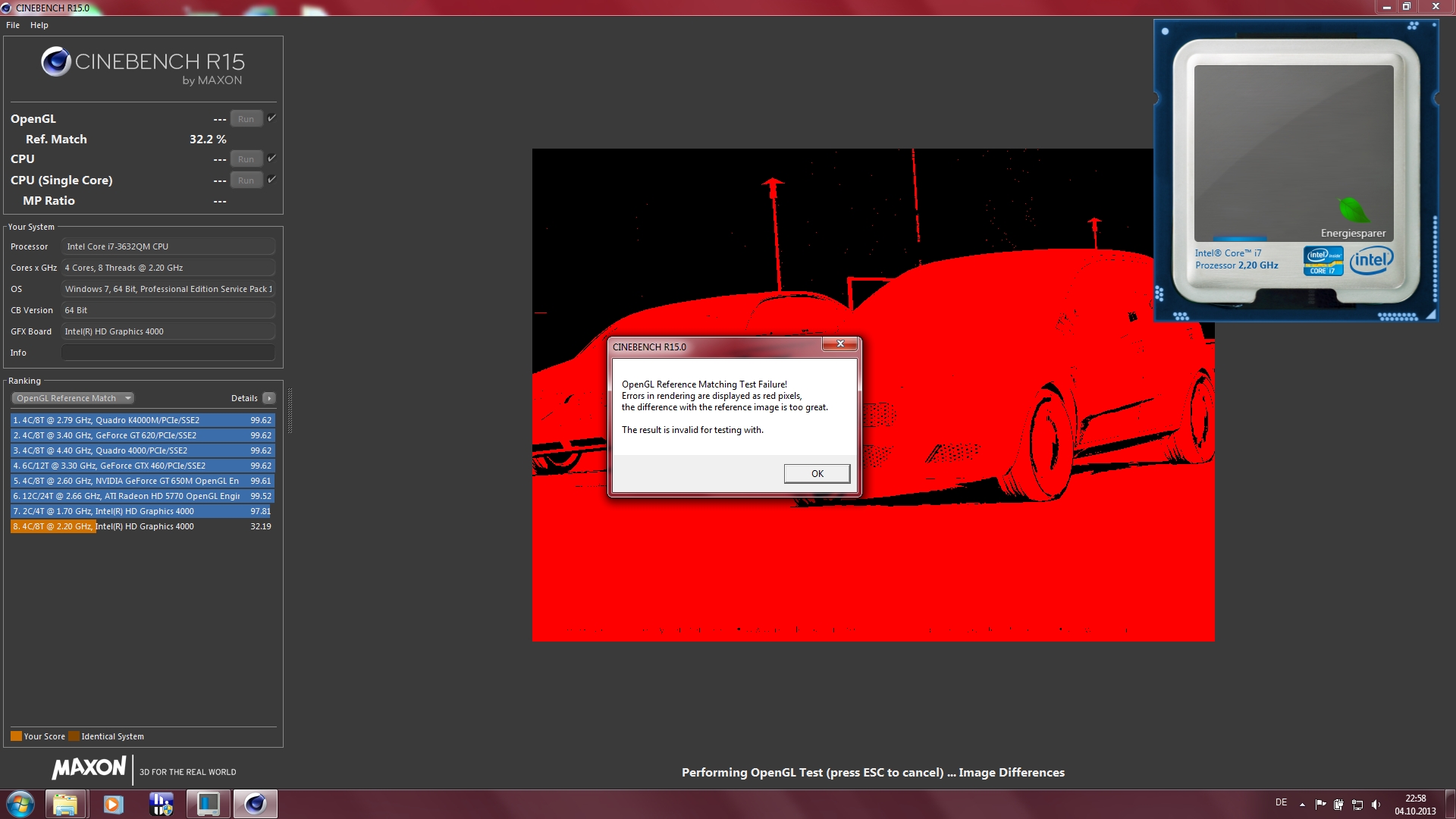Close the CINEBENCH R15.0 error dialog
The image size is (1456, 819).
[x=840, y=344]
